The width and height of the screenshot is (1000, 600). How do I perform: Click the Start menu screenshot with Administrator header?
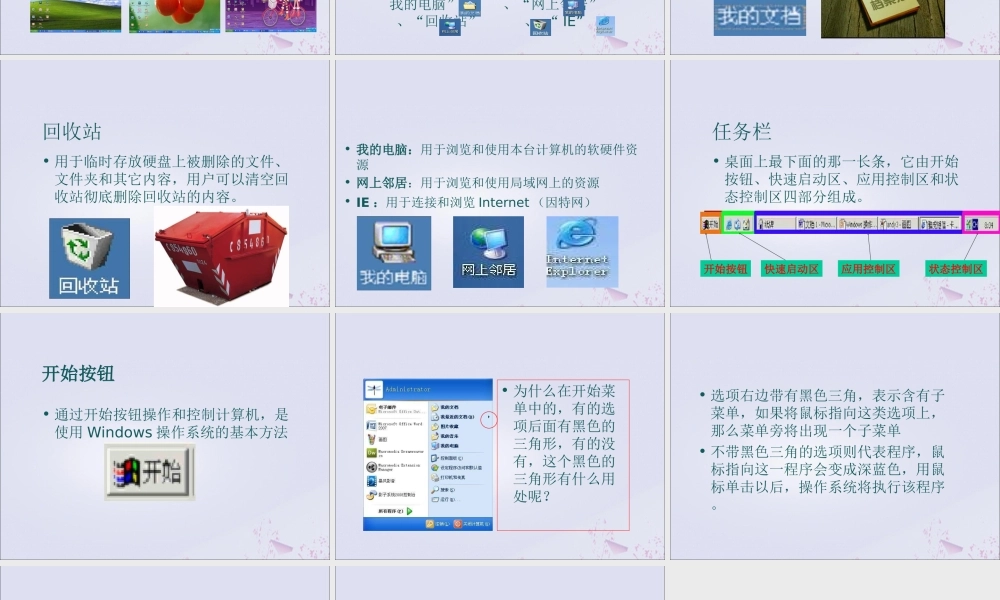coord(428,455)
